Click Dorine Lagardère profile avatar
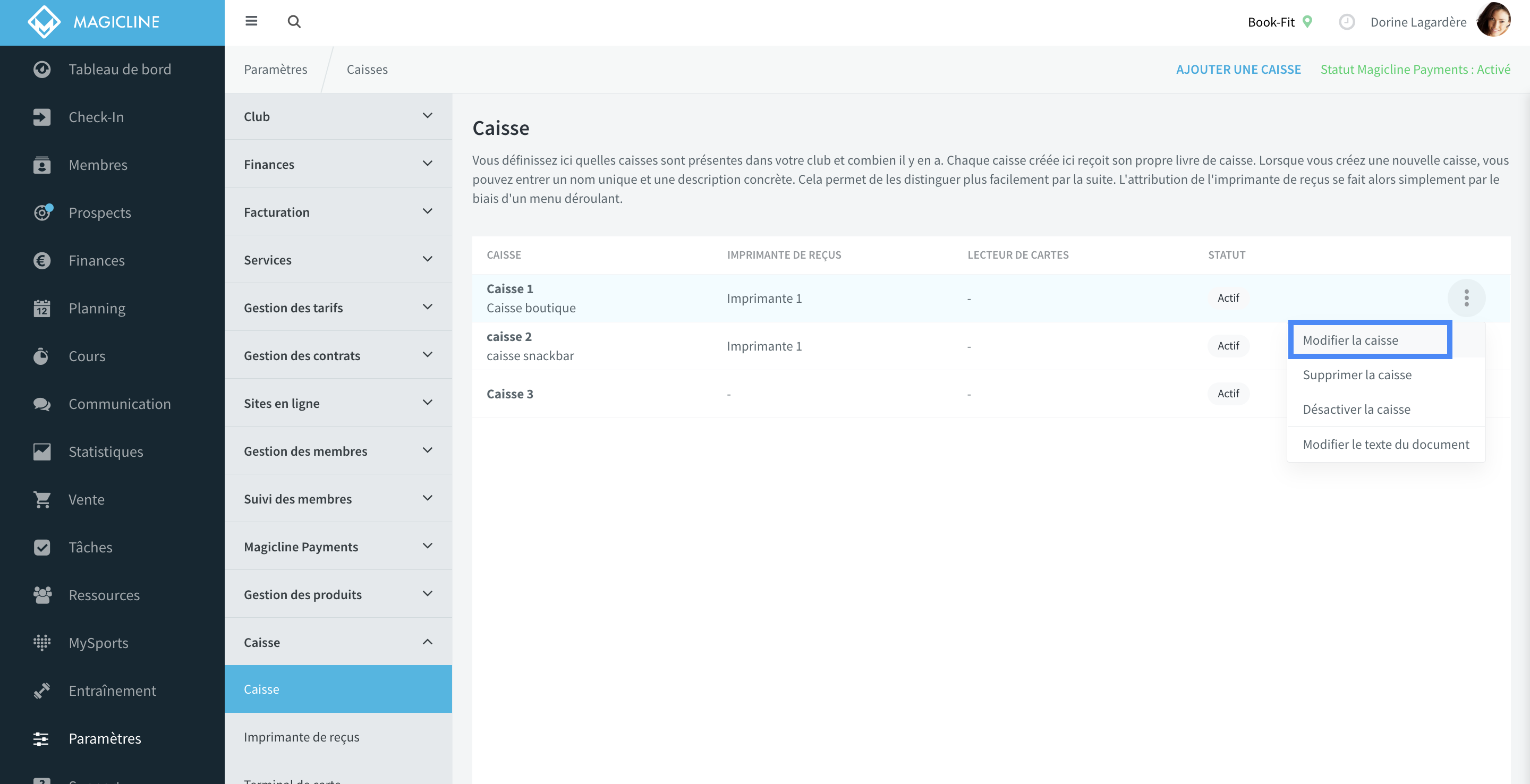Screen dimensions: 1530x784 tap(1494, 20)
